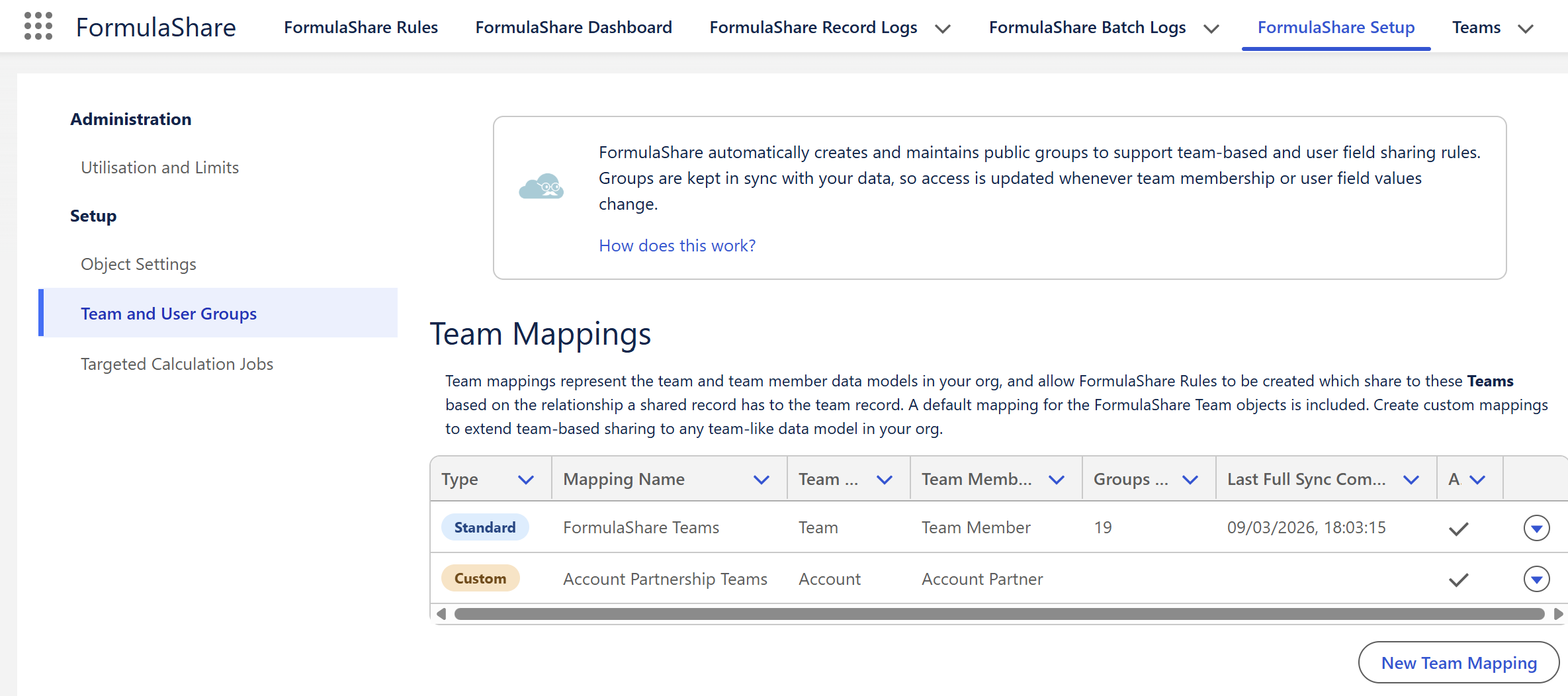This screenshot has width=1568, height=696.
Task: Open the Groups column header menu
Action: click(x=1190, y=480)
